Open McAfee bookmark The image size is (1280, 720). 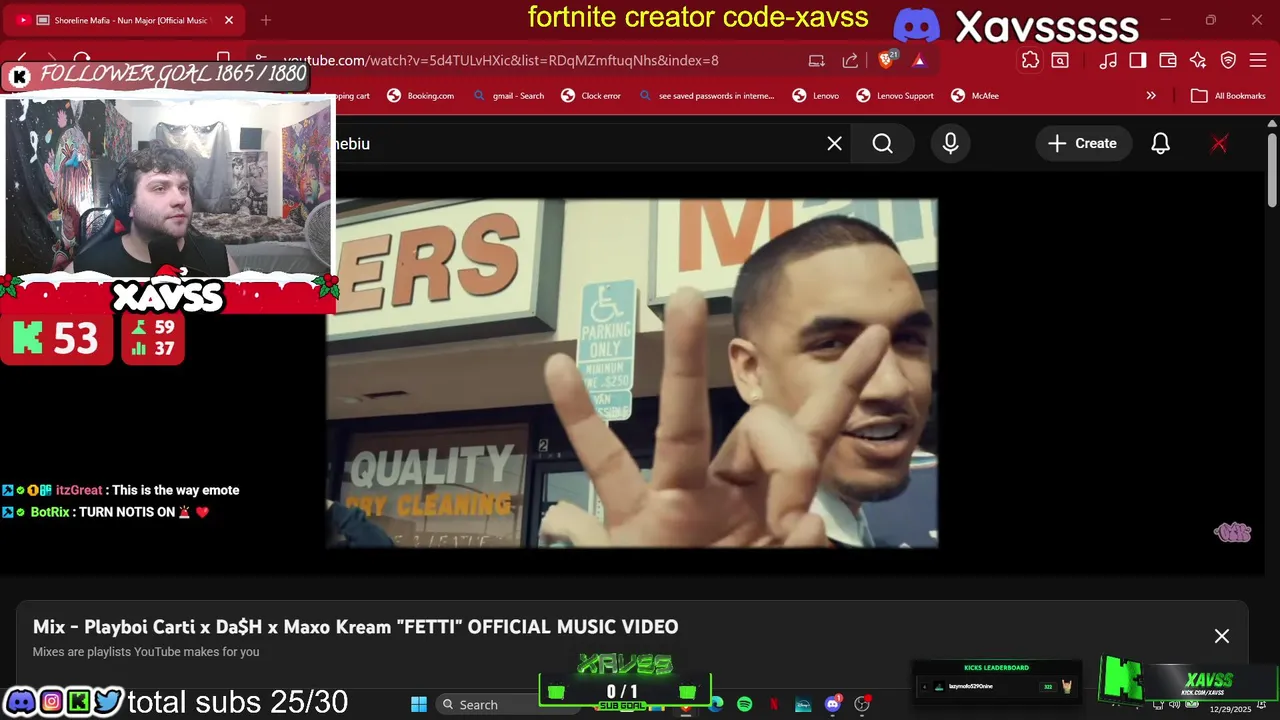click(975, 96)
